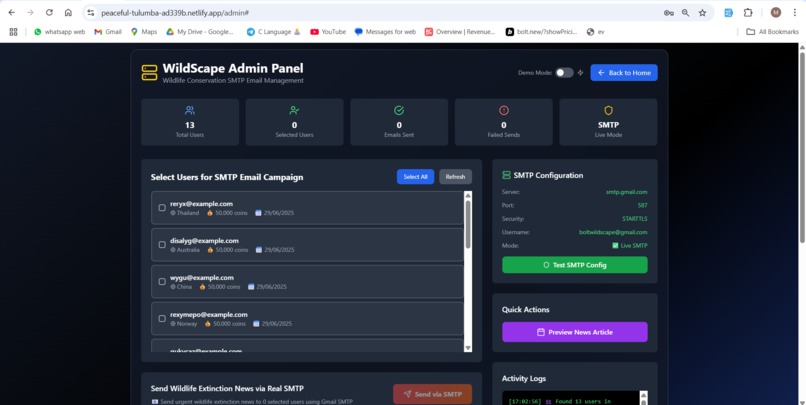806x405 pixels.
Task: Click the Emails Sent check-circle icon
Action: 399,110
